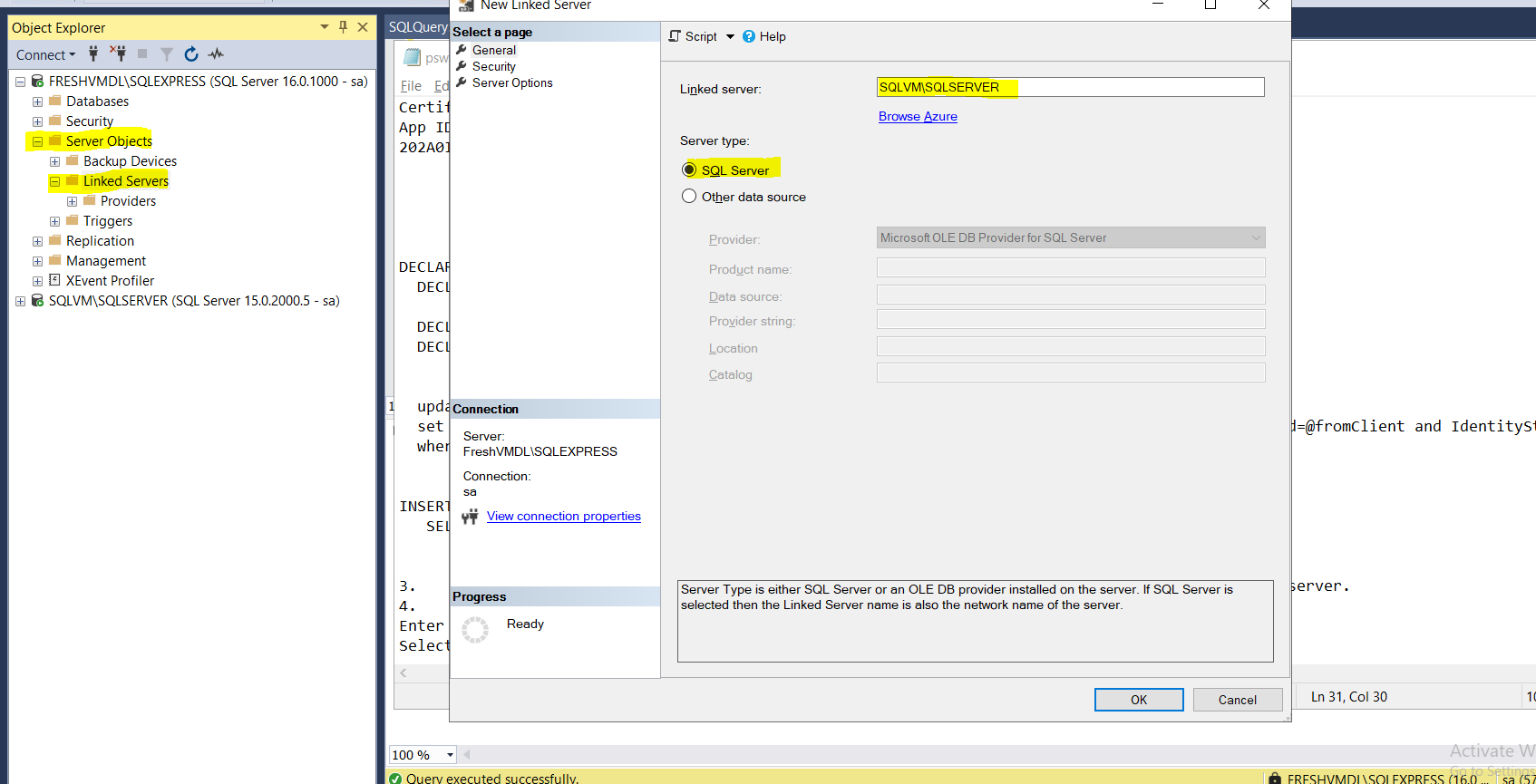The image size is (1536, 784).
Task: Open the Security page in New Linked Server
Action: pyautogui.click(x=494, y=66)
